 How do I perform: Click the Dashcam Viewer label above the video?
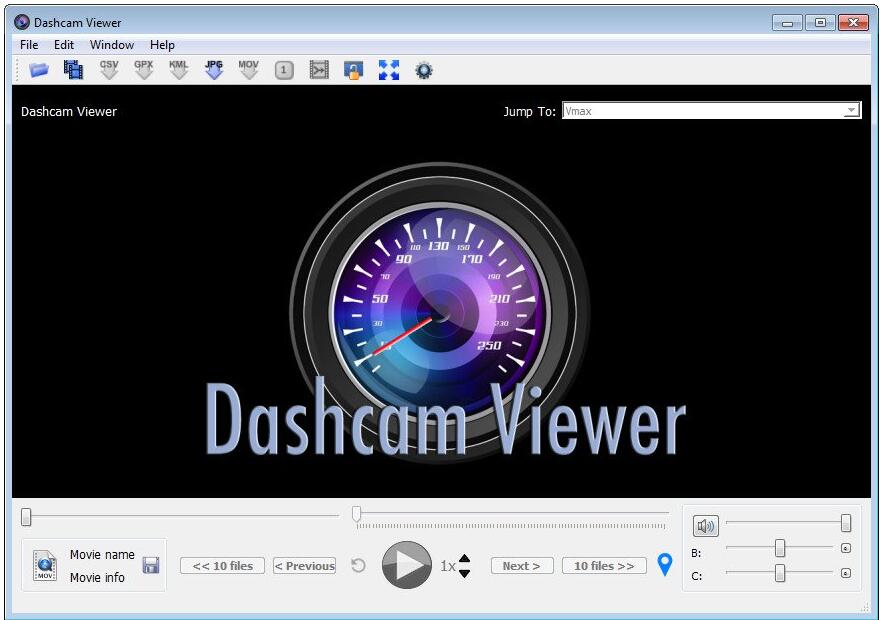tap(69, 111)
